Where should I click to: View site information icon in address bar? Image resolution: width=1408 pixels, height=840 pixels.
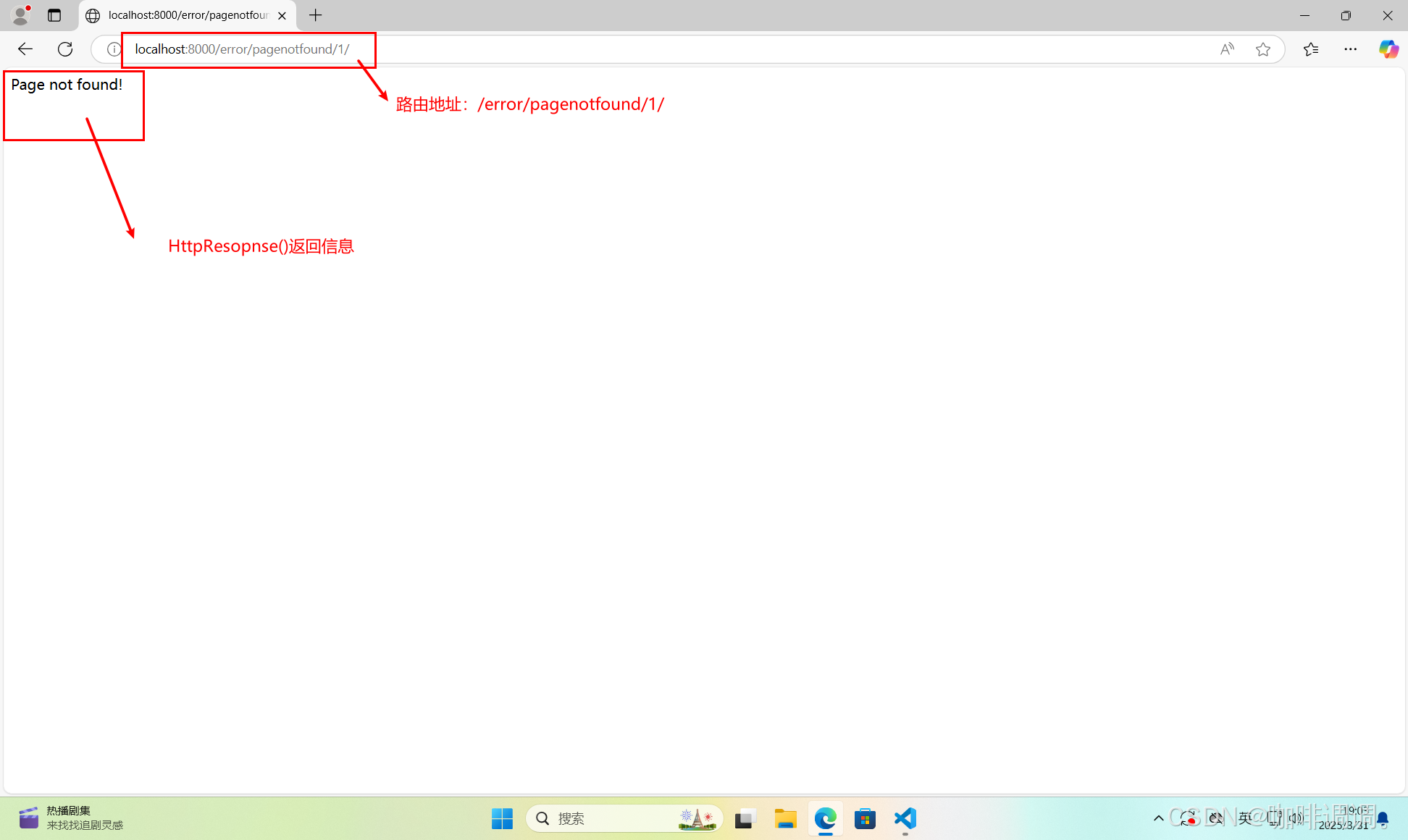114,49
